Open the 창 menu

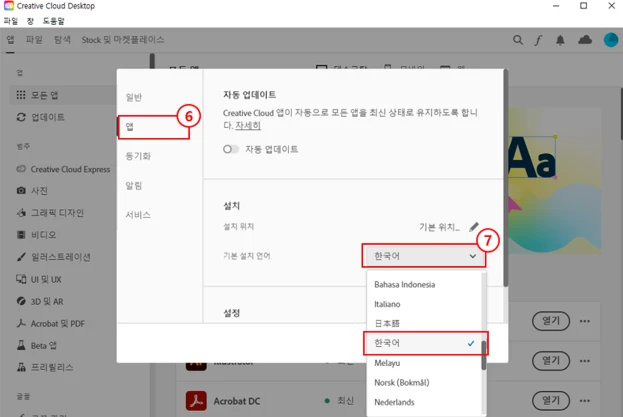coord(30,21)
